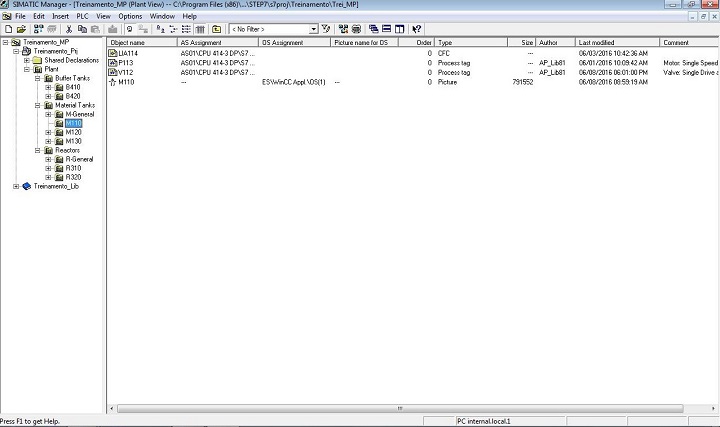The width and height of the screenshot is (720, 427).
Task: Select the Small Icons view button
Action: [x=173, y=29]
